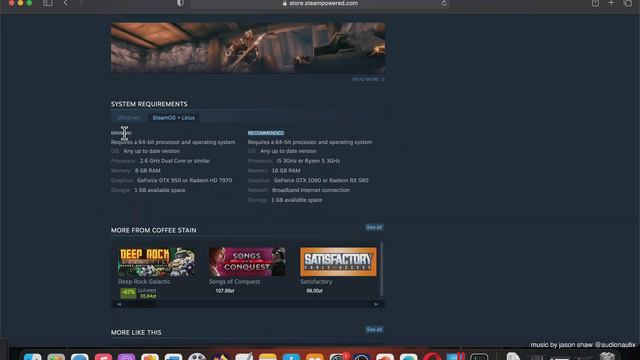640x360 pixels.
Task: Click the '8 GB RAM' memory value
Action: pyautogui.click(x=147, y=171)
